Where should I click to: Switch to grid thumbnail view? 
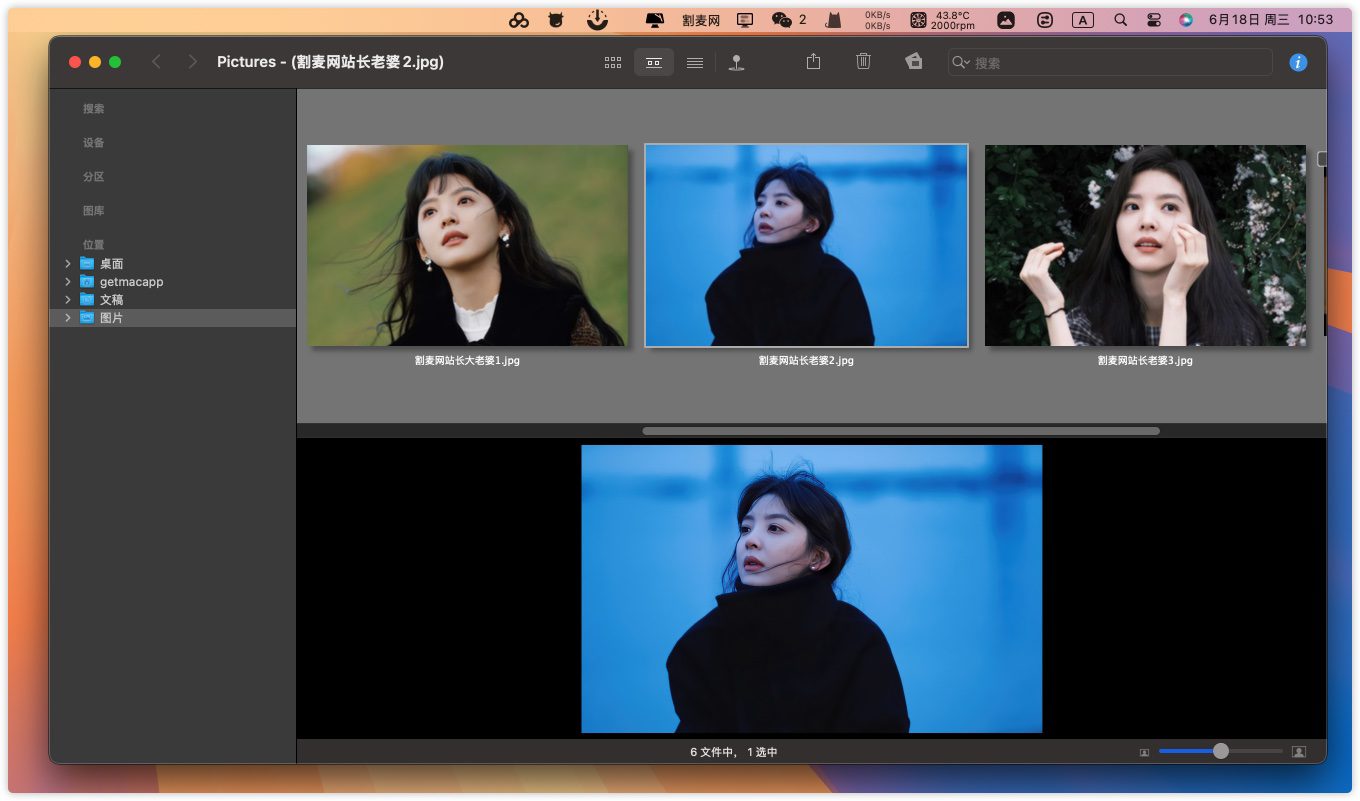coord(613,62)
